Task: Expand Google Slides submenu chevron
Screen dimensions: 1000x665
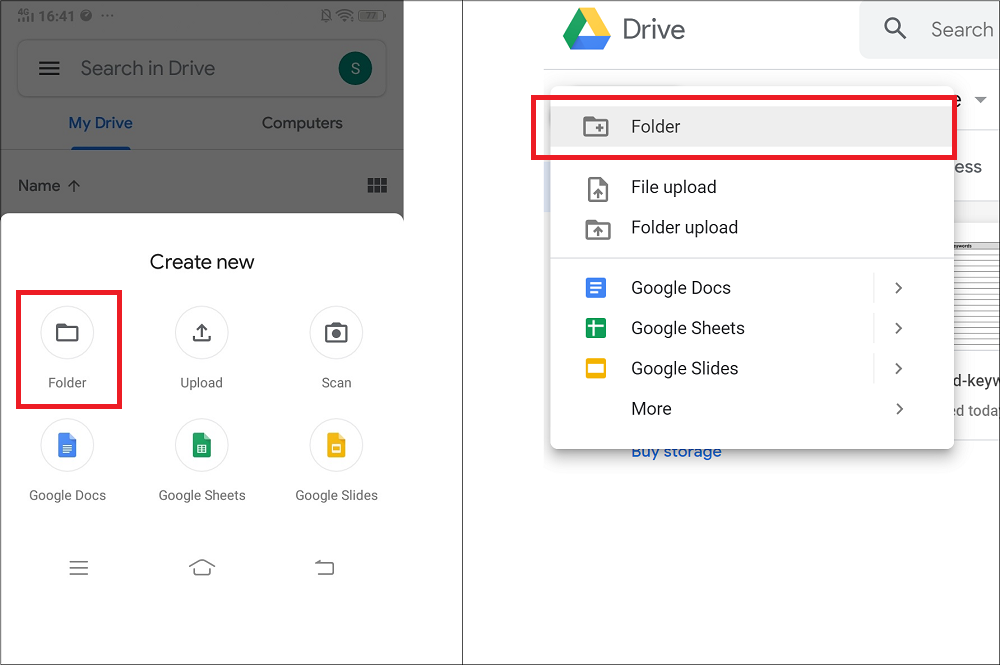Action: pos(899,369)
